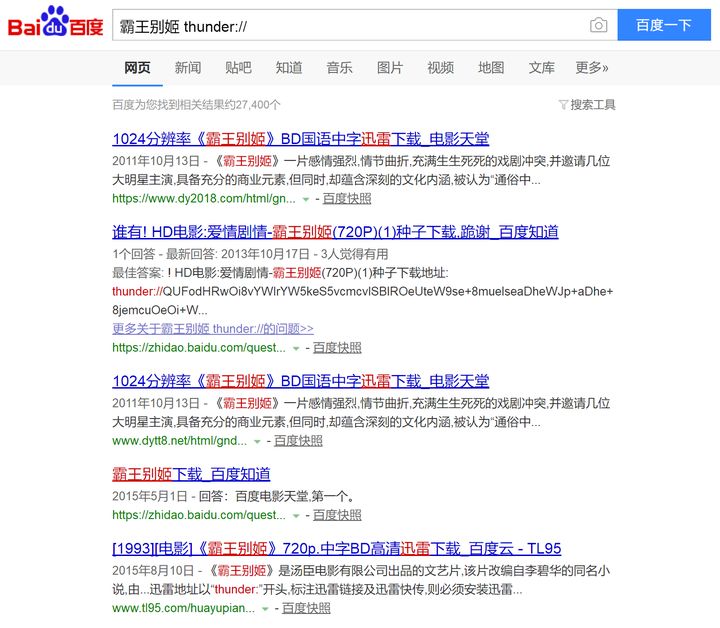The width and height of the screenshot is (720, 628).
Task: Open 百度快照 for dy2018.com result
Action: tap(347, 198)
